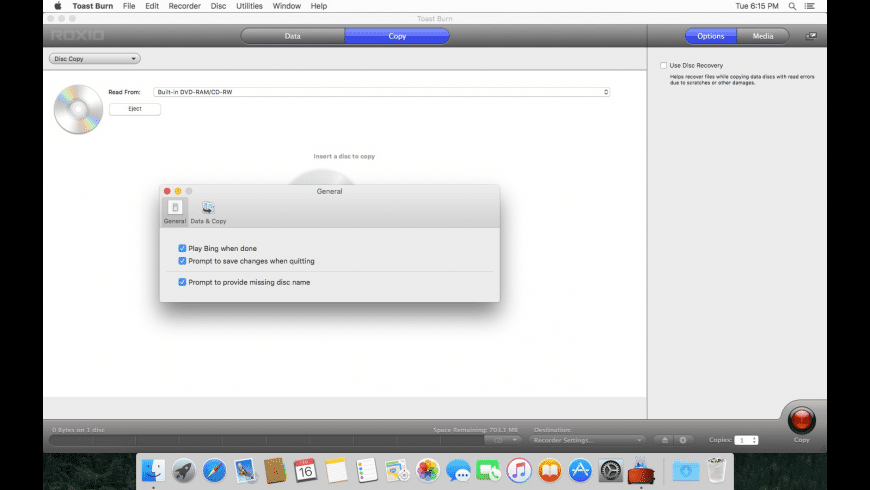Uncheck Prompt to save changes when quitting
The height and width of the screenshot is (490, 870).
(x=182, y=261)
